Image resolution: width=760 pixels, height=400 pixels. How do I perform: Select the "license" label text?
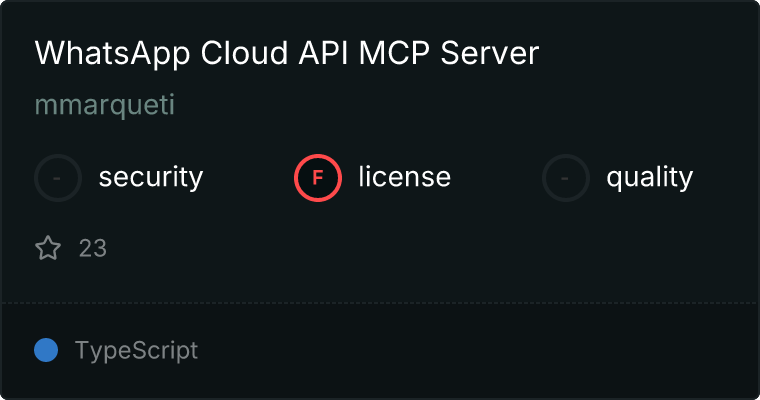click(404, 178)
